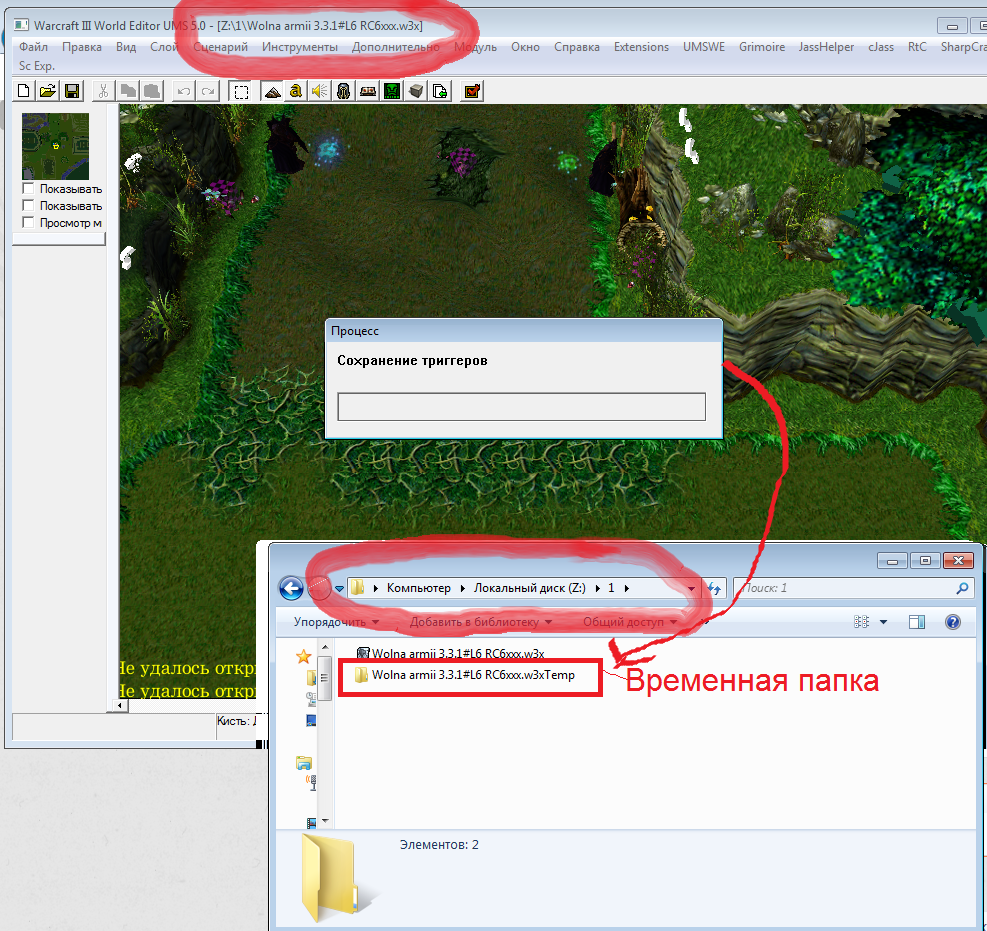The width and height of the screenshot is (987, 931).
Task: Open a map using the folder toolbar icon
Action: click(48, 91)
